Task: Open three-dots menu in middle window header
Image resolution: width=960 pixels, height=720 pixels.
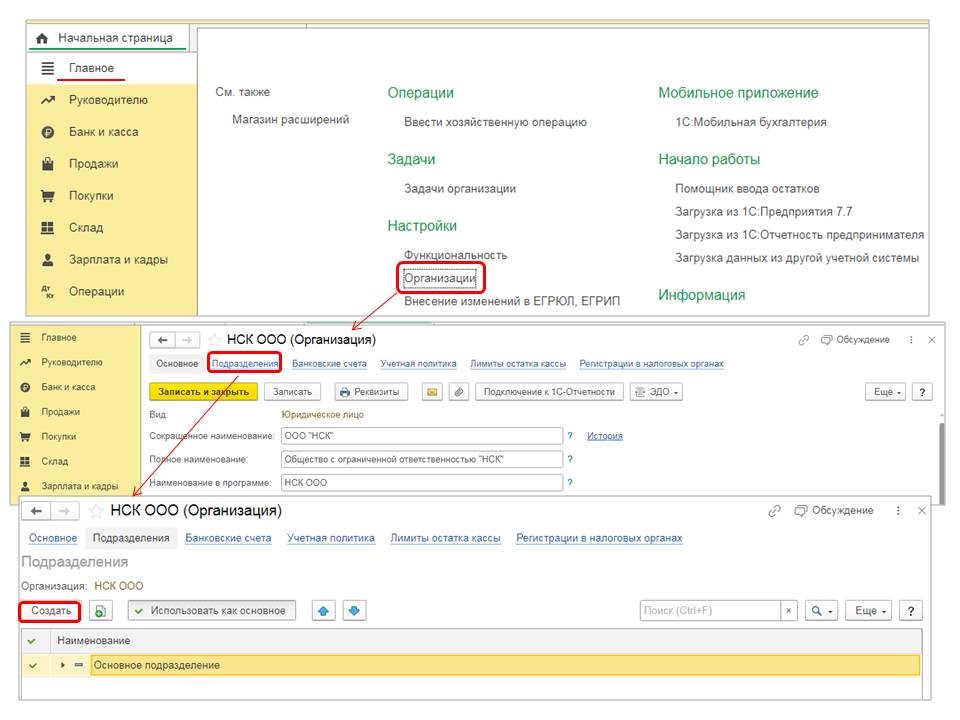Action: click(x=910, y=340)
